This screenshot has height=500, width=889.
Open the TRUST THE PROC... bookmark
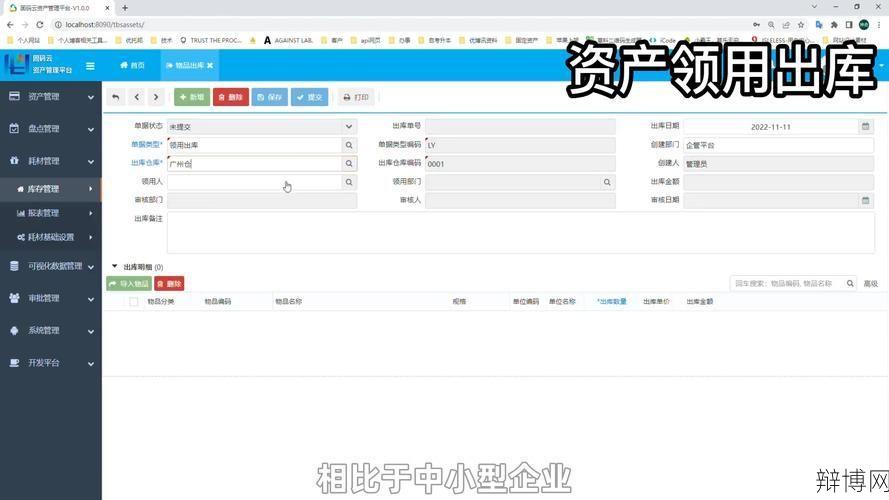[210, 40]
